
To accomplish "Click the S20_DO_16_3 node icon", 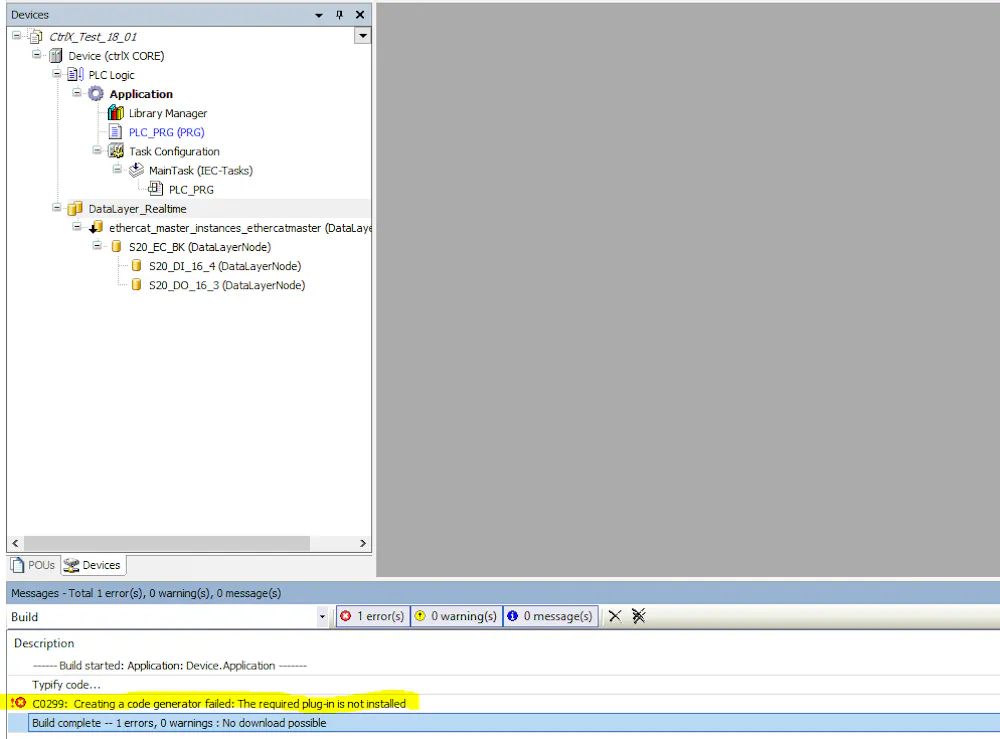I will [x=136, y=285].
